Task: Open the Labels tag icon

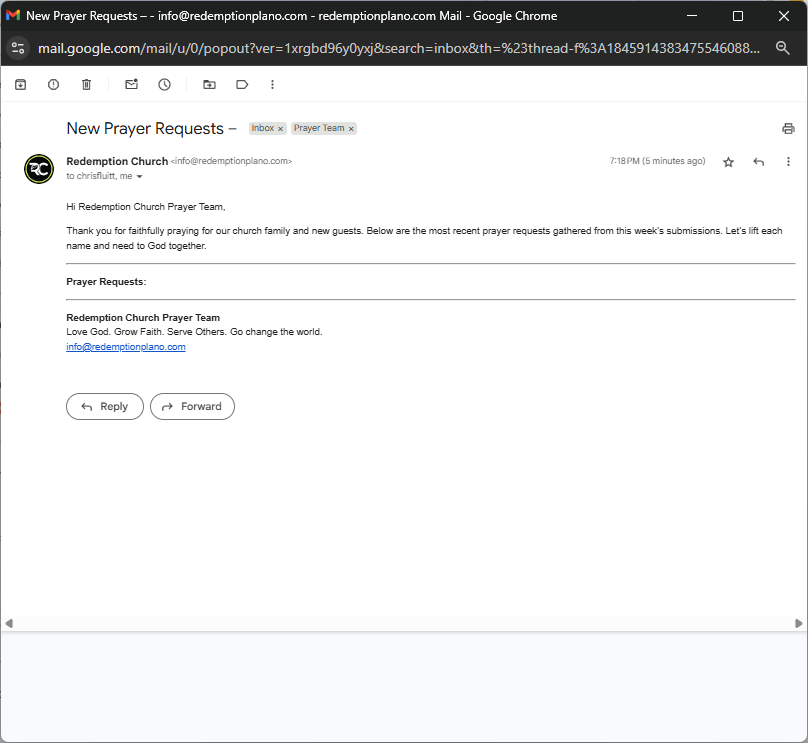Action: (242, 85)
